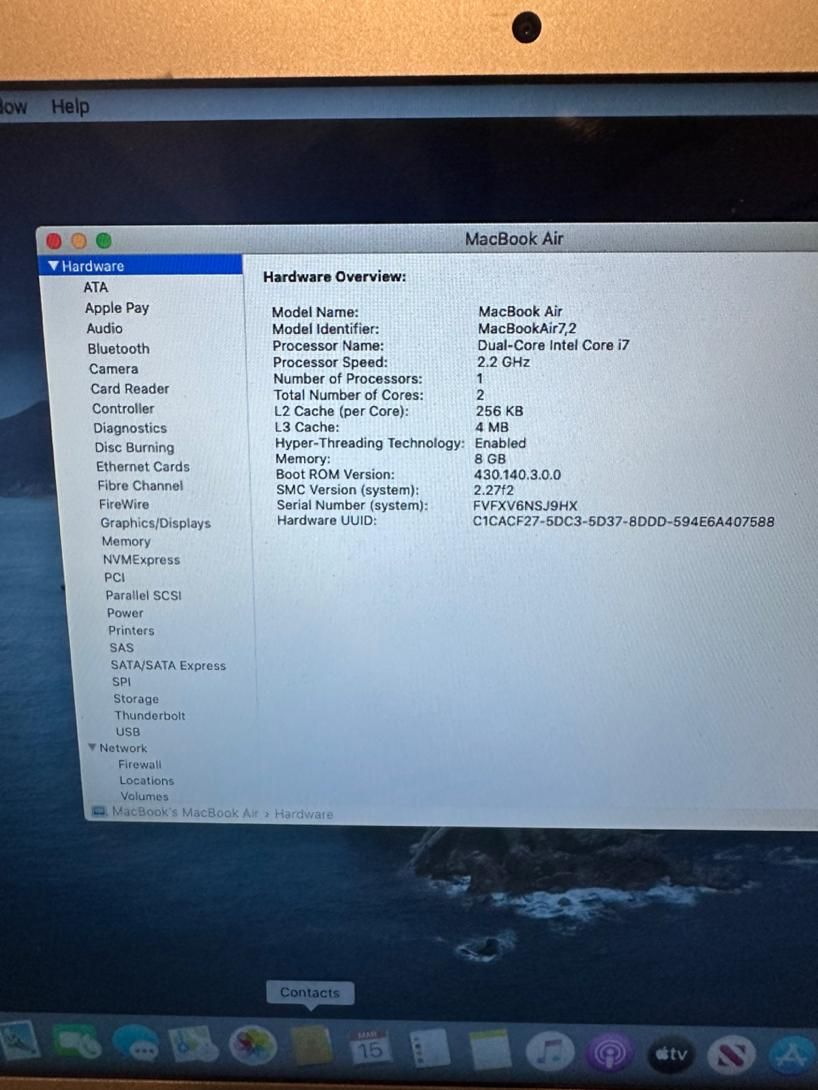Select Printers in the sidebar
Viewport: 818px width, 1090px height.
click(131, 631)
